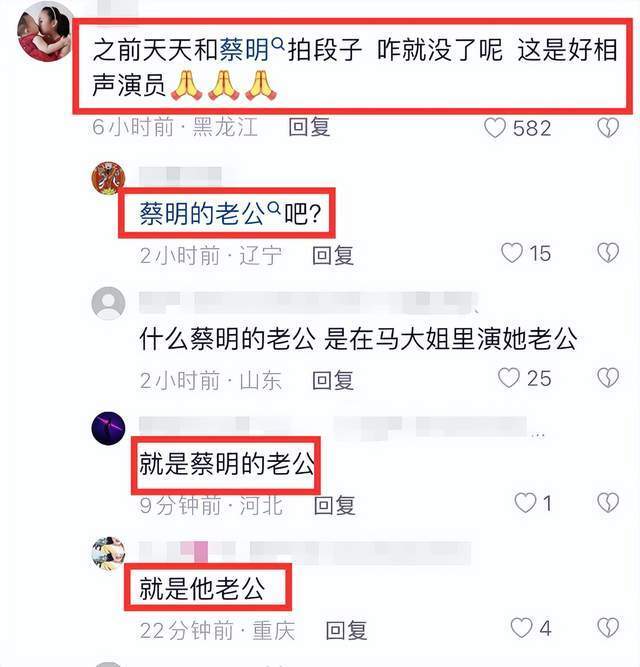Like the 河北 comment with 1 like
Viewport: 640px width, 667px height.
click(525, 503)
